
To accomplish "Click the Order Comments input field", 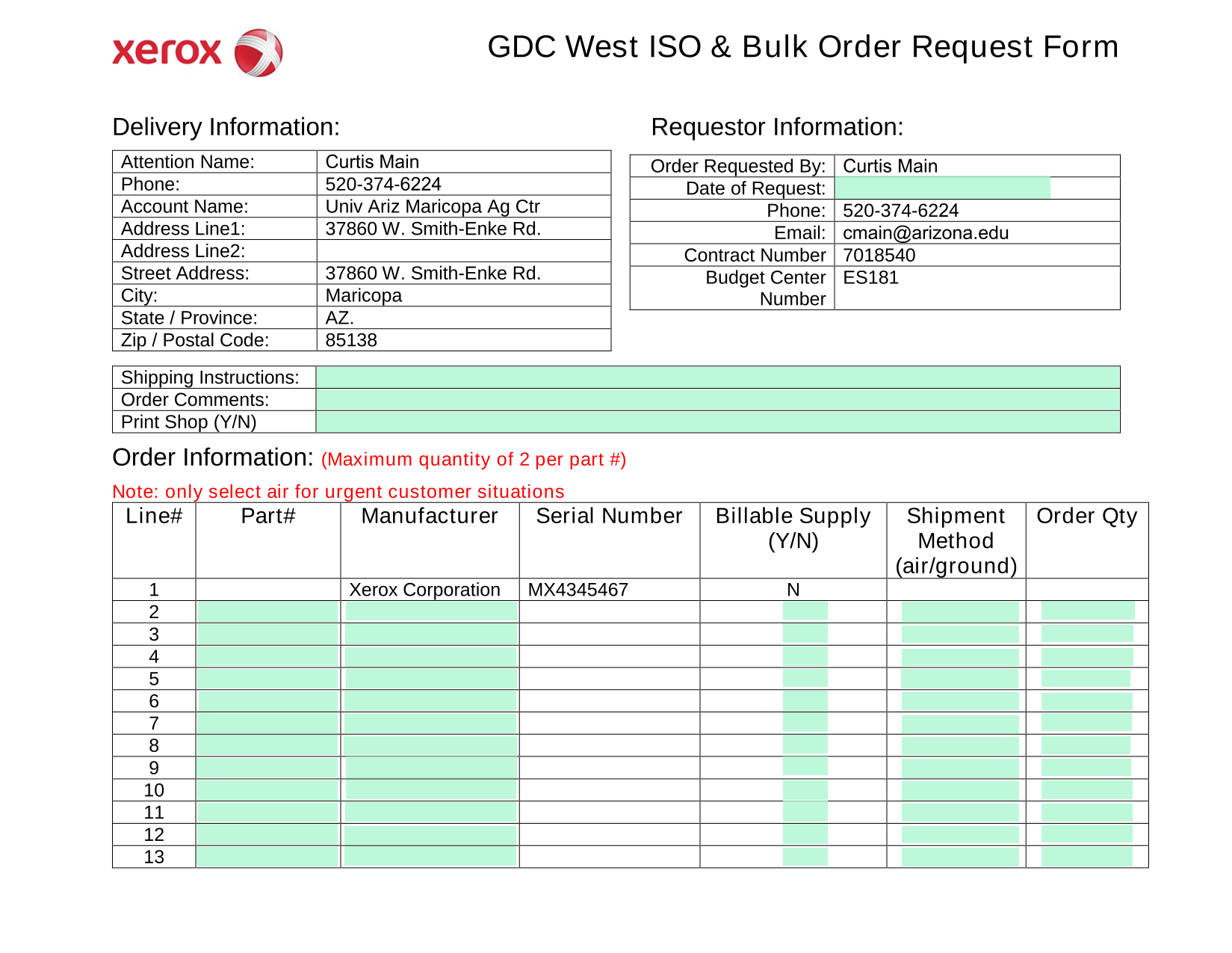I will [717, 399].
